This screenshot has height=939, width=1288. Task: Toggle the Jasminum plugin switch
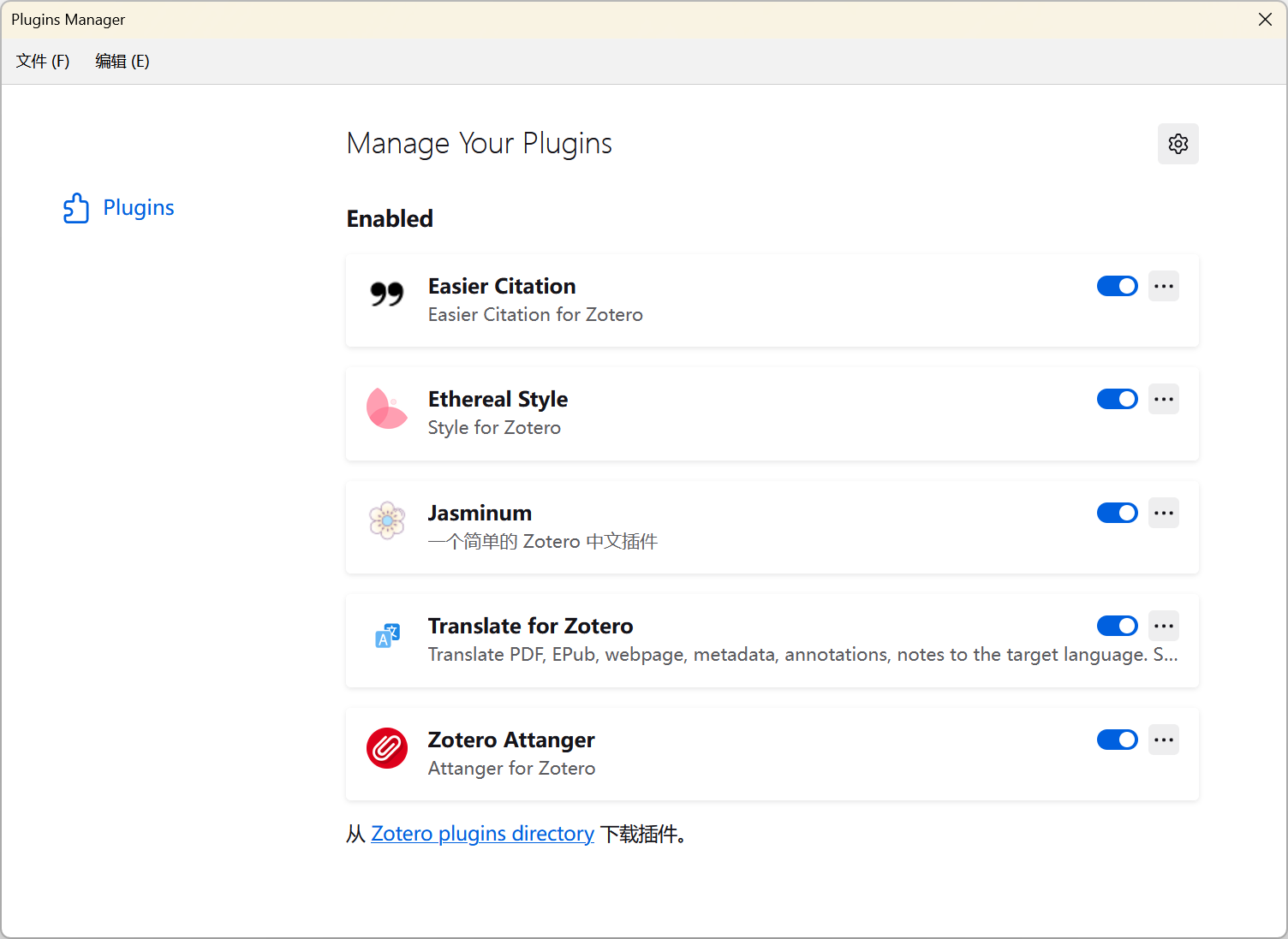click(1117, 513)
